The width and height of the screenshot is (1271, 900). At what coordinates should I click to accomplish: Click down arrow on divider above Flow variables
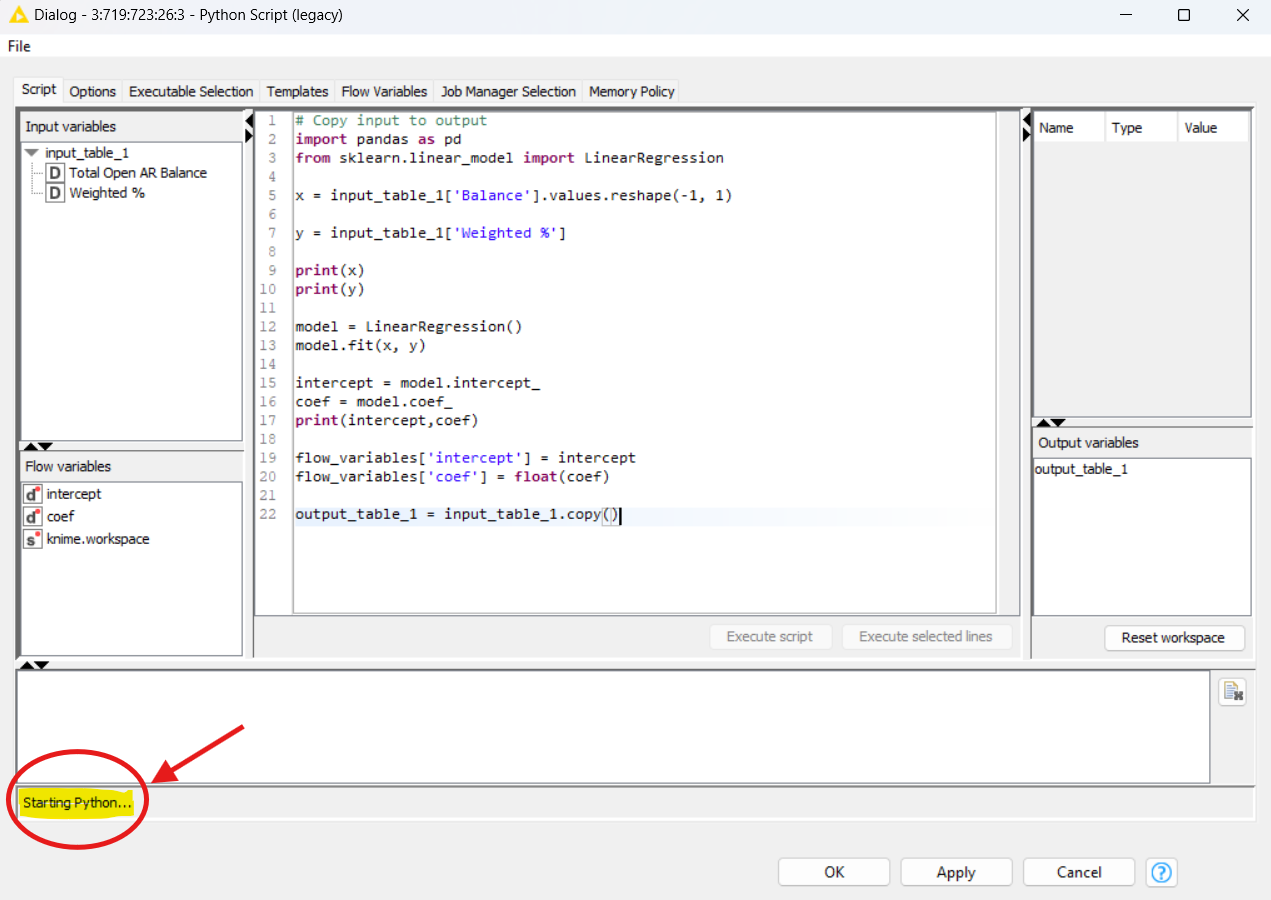(45, 446)
